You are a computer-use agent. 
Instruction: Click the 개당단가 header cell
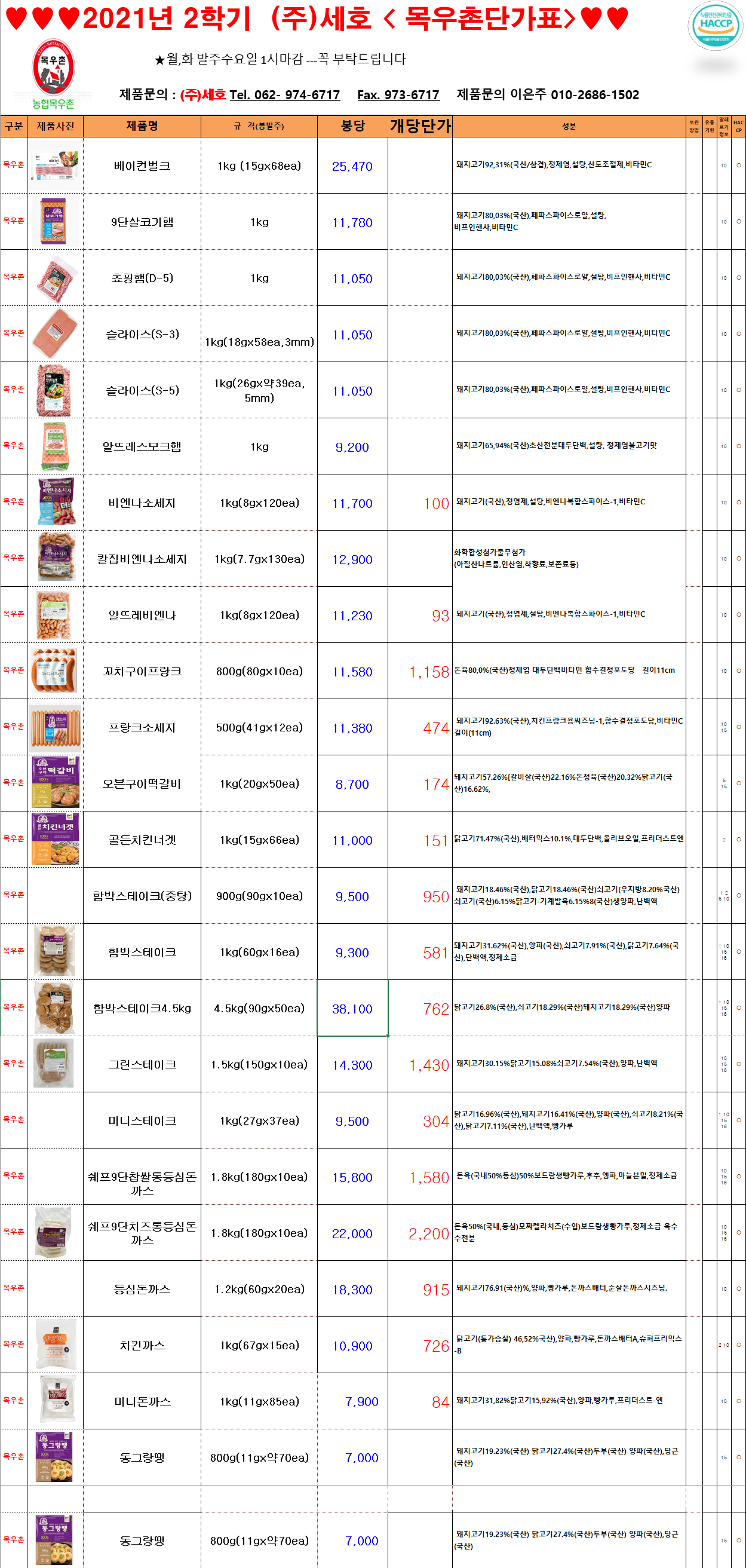pyautogui.click(x=420, y=126)
